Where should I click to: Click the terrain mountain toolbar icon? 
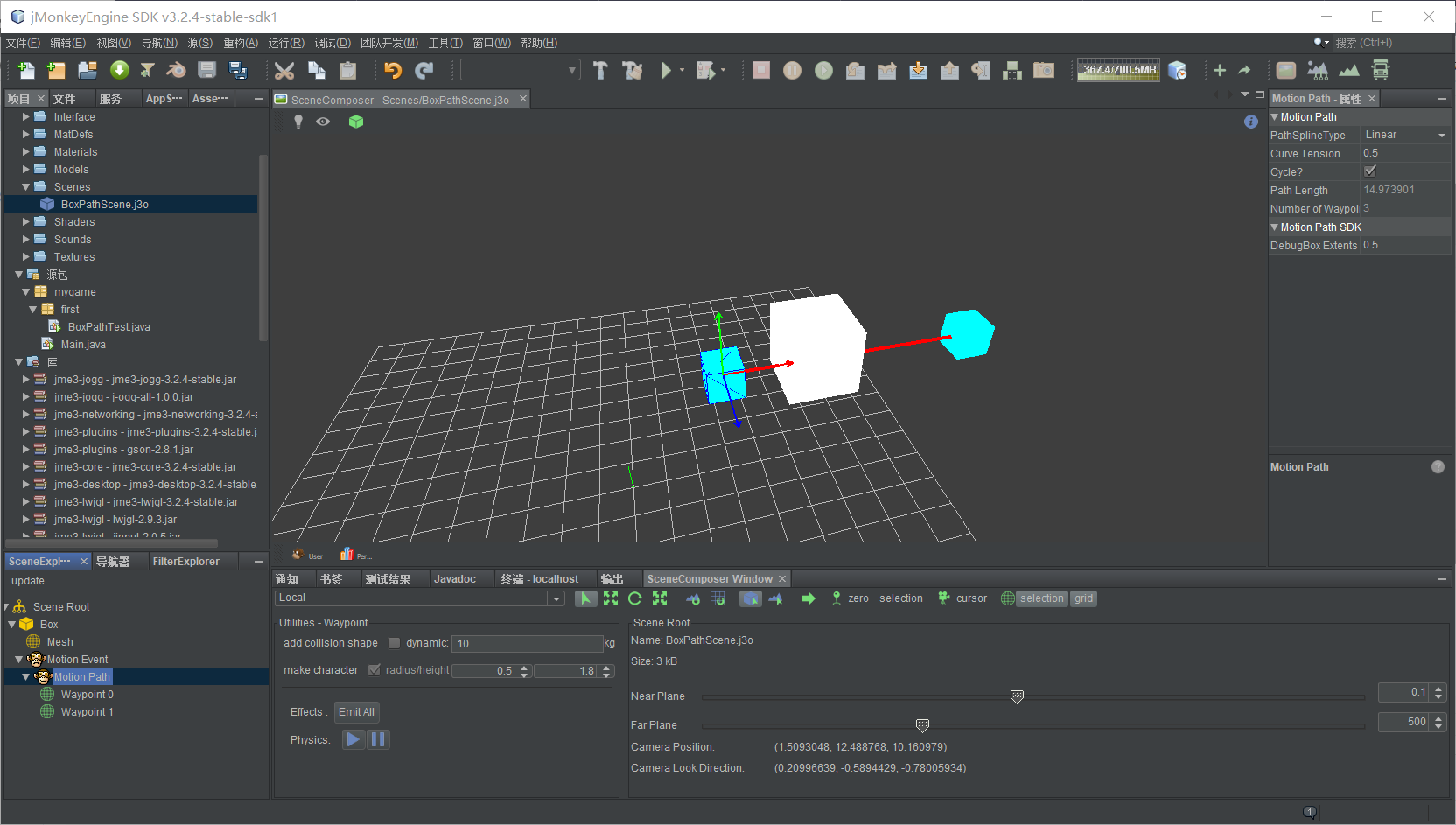point(1349,70)
